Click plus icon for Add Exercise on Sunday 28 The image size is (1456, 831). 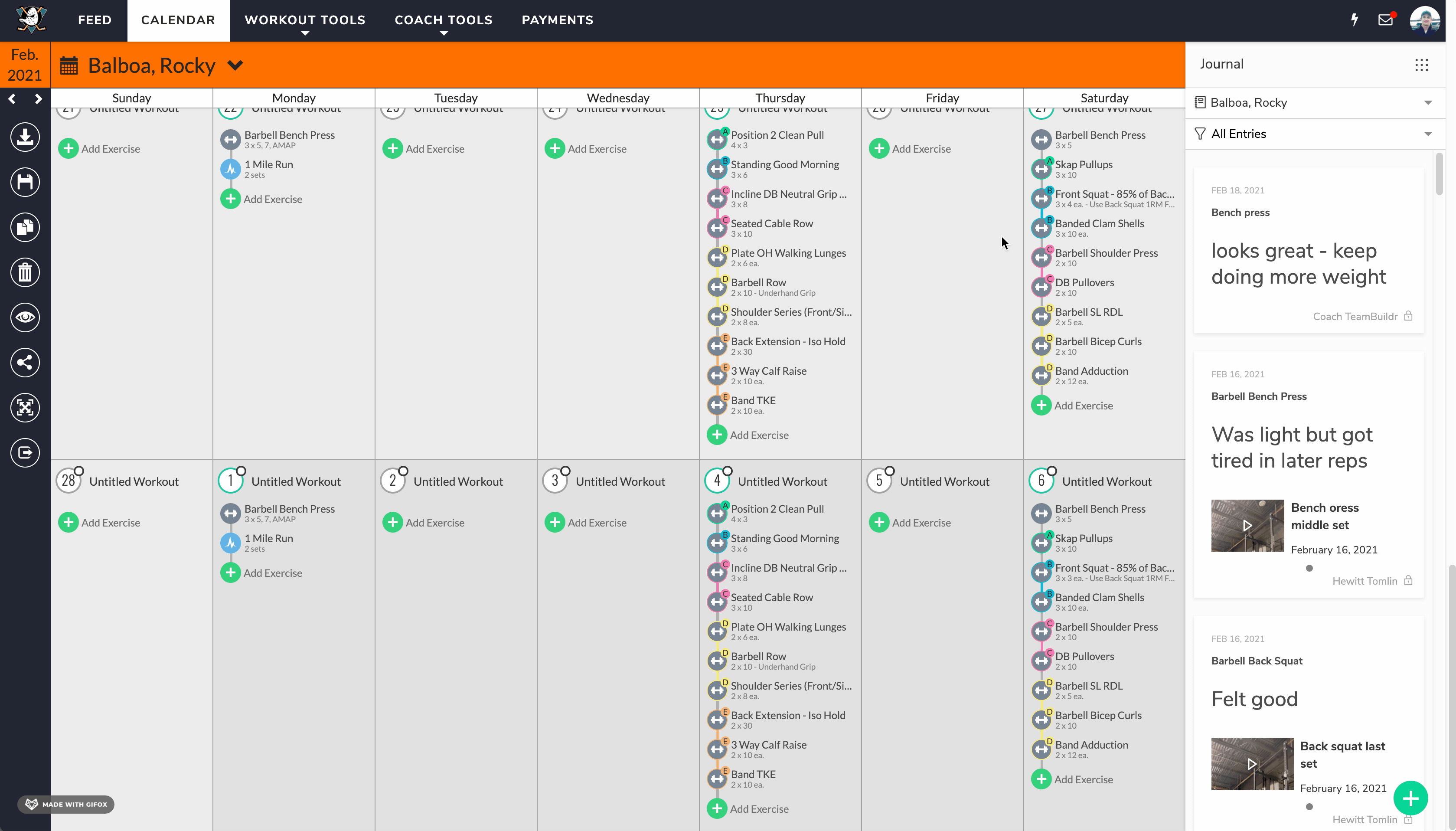[x=69, y=522]
